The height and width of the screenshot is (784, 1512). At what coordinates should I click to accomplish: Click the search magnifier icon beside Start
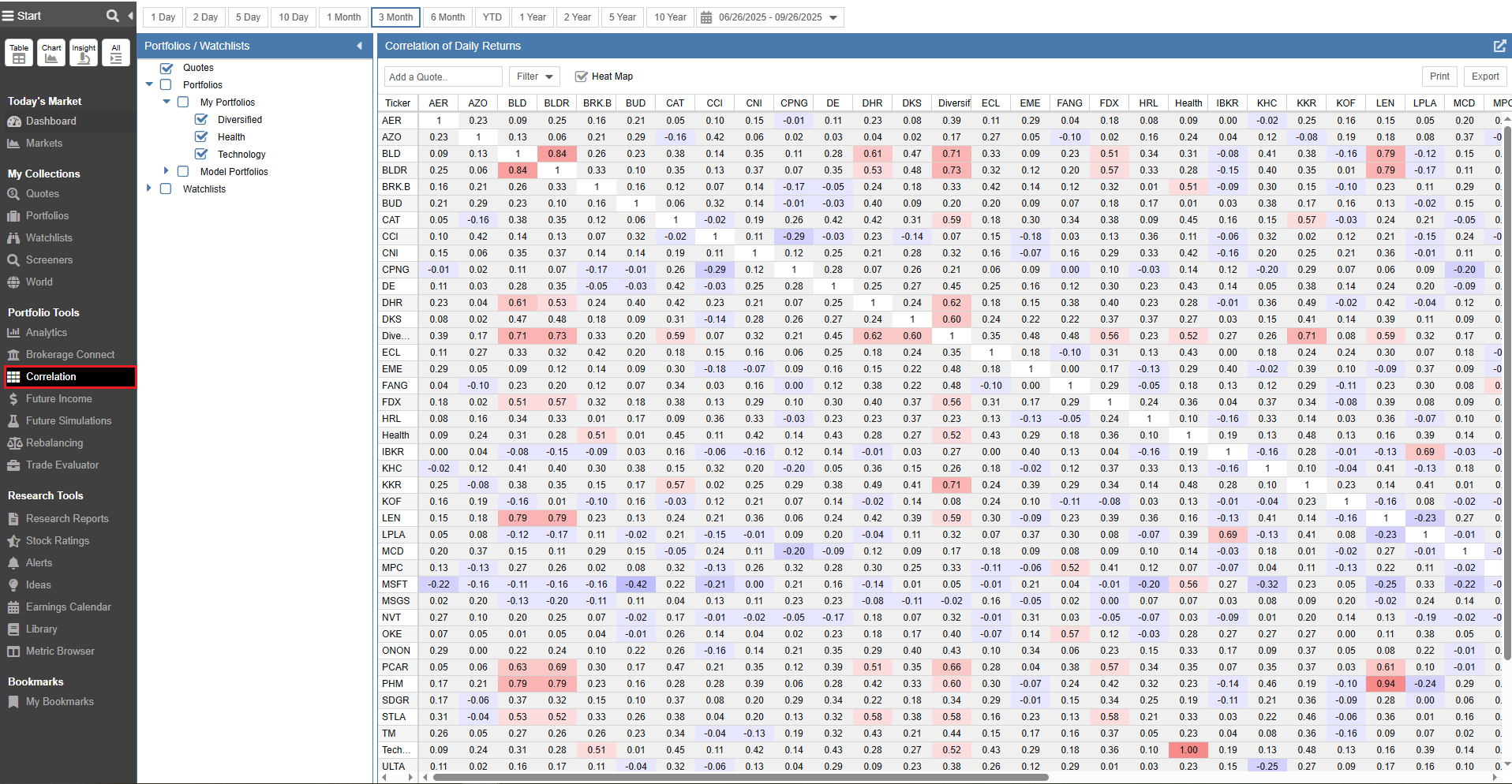[x=112, y=16]
